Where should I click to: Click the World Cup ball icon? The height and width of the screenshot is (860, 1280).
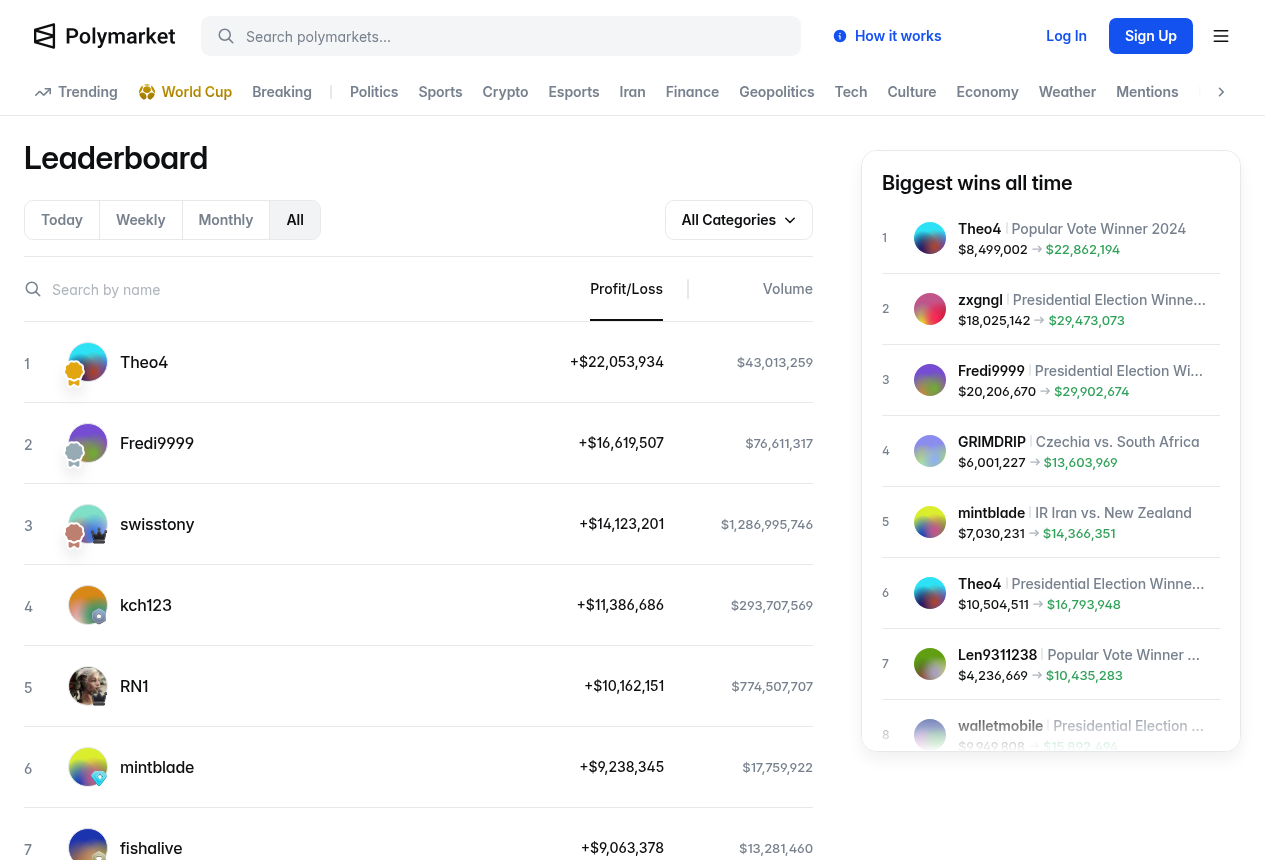coord(147,92)
